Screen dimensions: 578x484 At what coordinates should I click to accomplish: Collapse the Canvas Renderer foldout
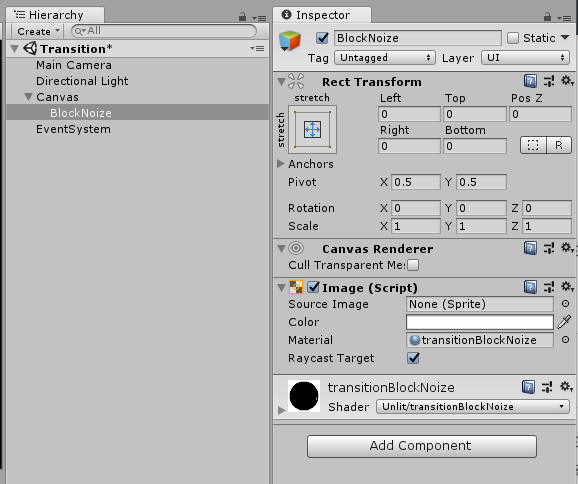point(281,249)
